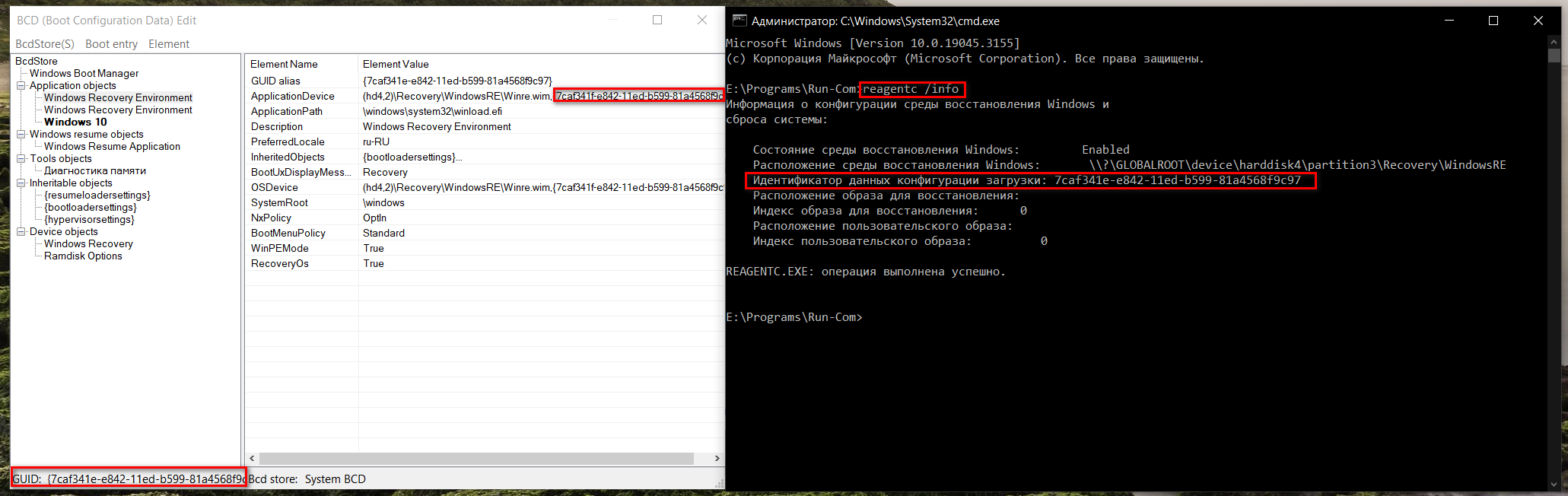Select the Диагностика памяти tool entry
Image resolution: width=1568 pixels, height=496 pixels.
coord(94,171)
